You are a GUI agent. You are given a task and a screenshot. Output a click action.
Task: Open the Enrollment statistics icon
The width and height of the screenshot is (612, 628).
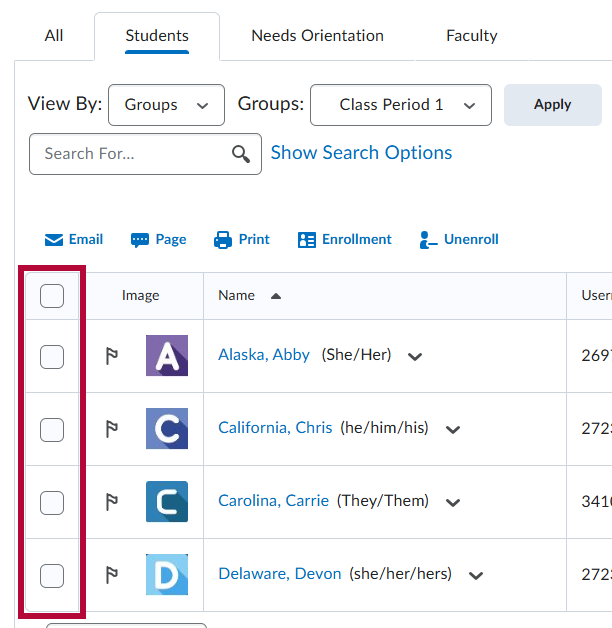pos(306,240)
